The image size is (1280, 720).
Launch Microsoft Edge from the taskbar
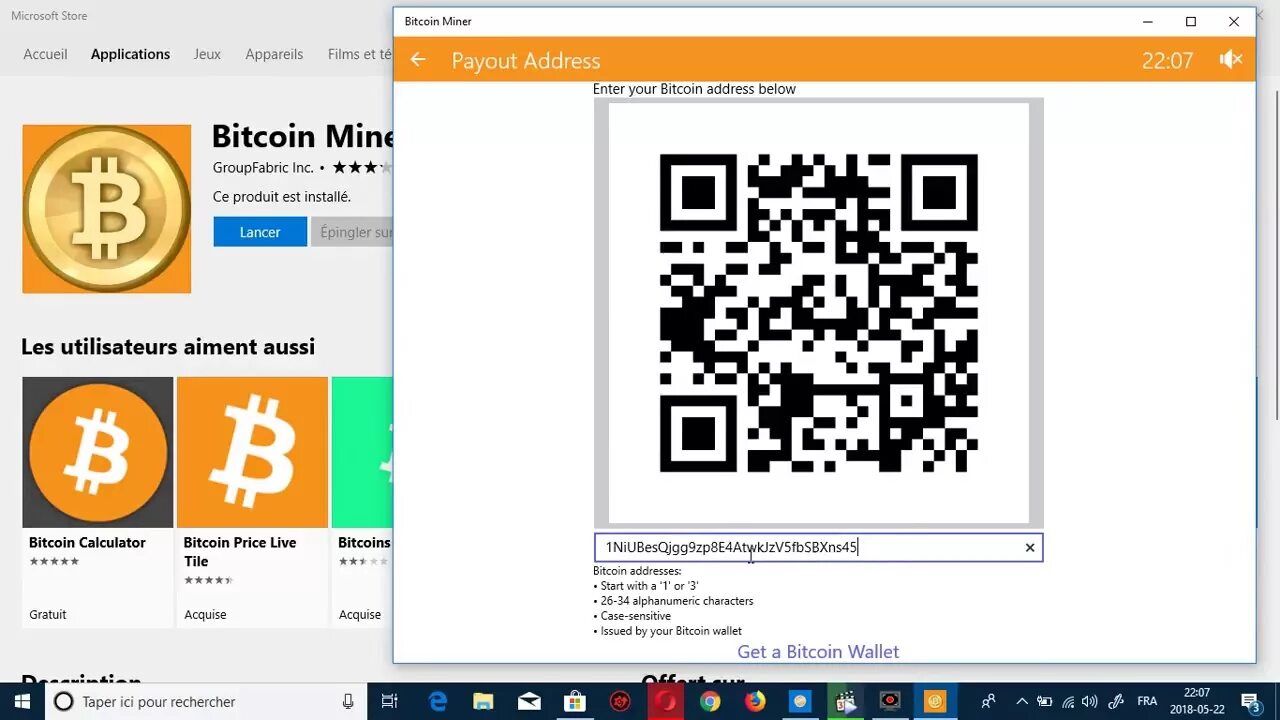(x=438, y=701)
